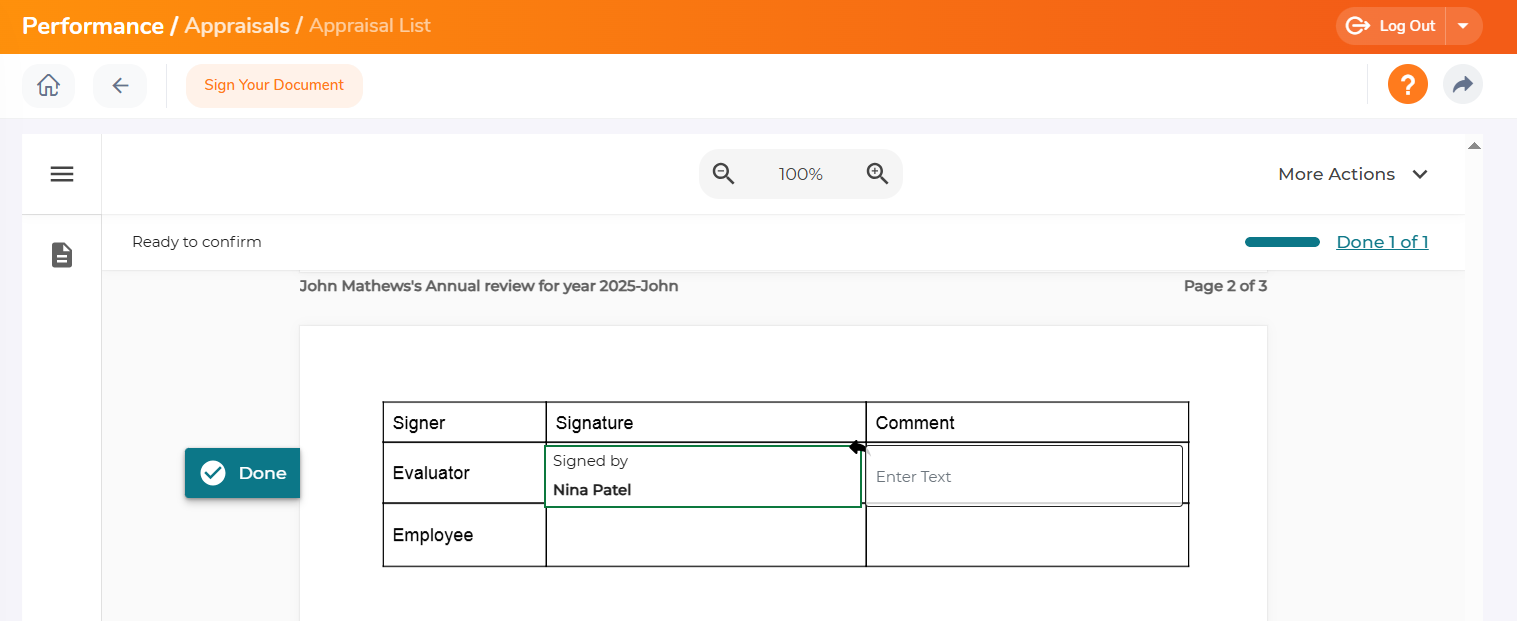Go to the Home icon
The height and width of the screenshot is (621, 1517).
coord(48,86)
